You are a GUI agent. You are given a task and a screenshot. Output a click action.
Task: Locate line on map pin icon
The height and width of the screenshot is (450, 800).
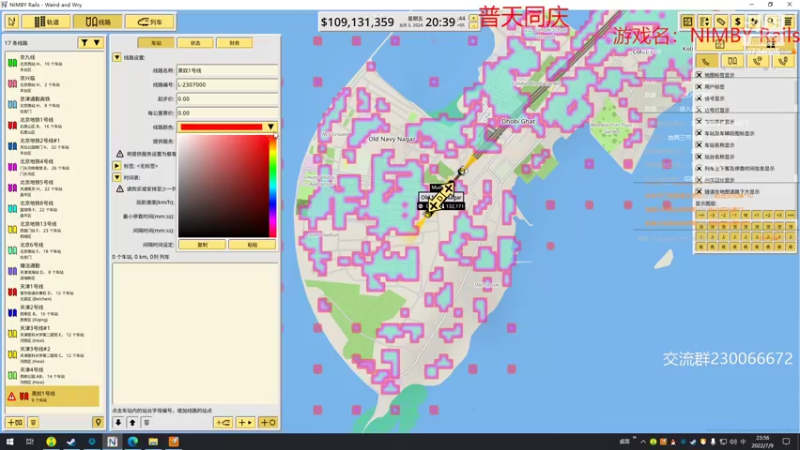click(98, 422)
